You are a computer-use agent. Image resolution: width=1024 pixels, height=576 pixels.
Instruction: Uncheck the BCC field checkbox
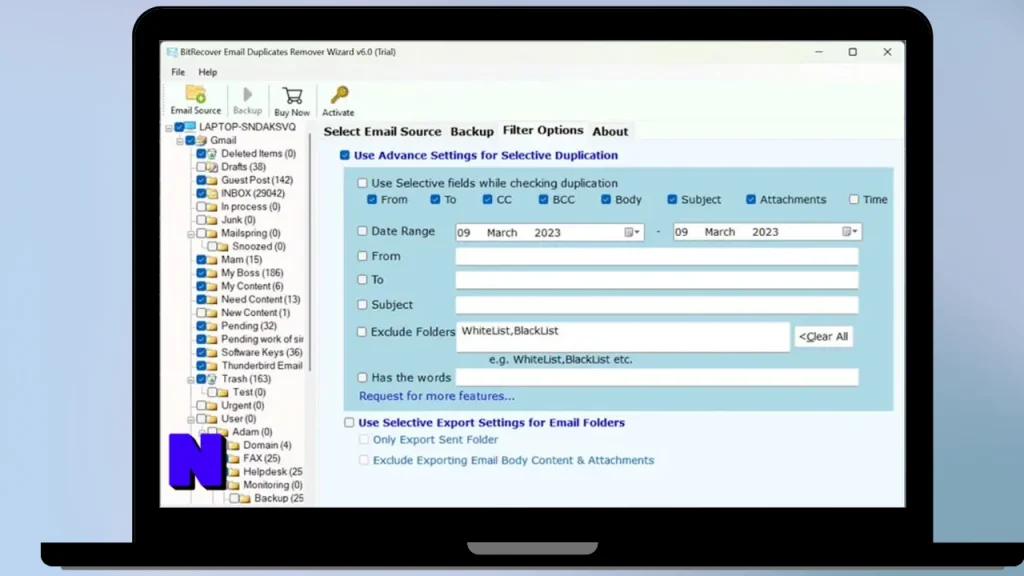pos(543,199)
